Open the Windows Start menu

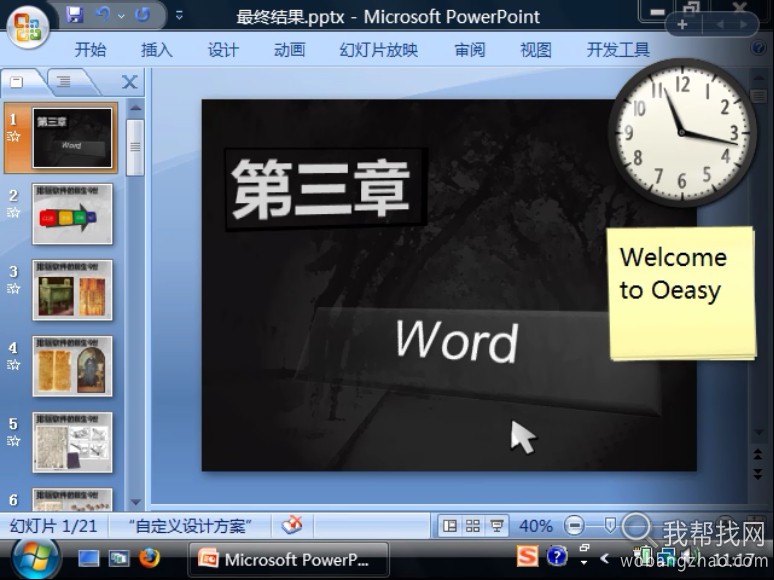pyautogui.click(x=36, y=559)
